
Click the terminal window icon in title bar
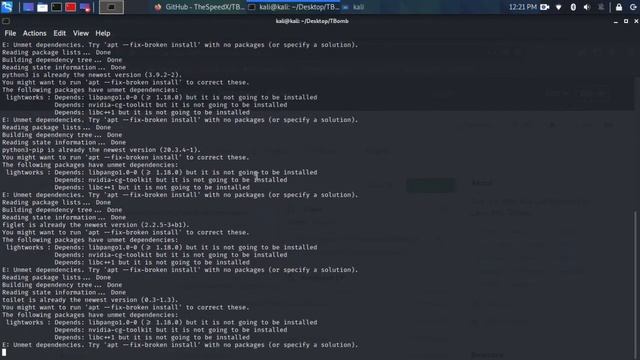pyautogui.click(x=6, y=21)
